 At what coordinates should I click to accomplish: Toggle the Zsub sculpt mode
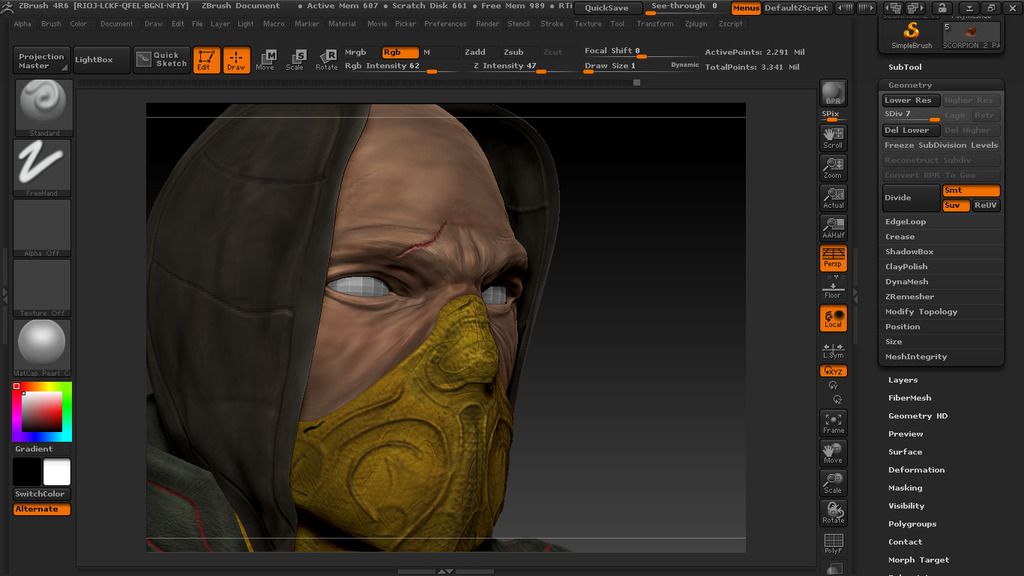tap(513, 52)
